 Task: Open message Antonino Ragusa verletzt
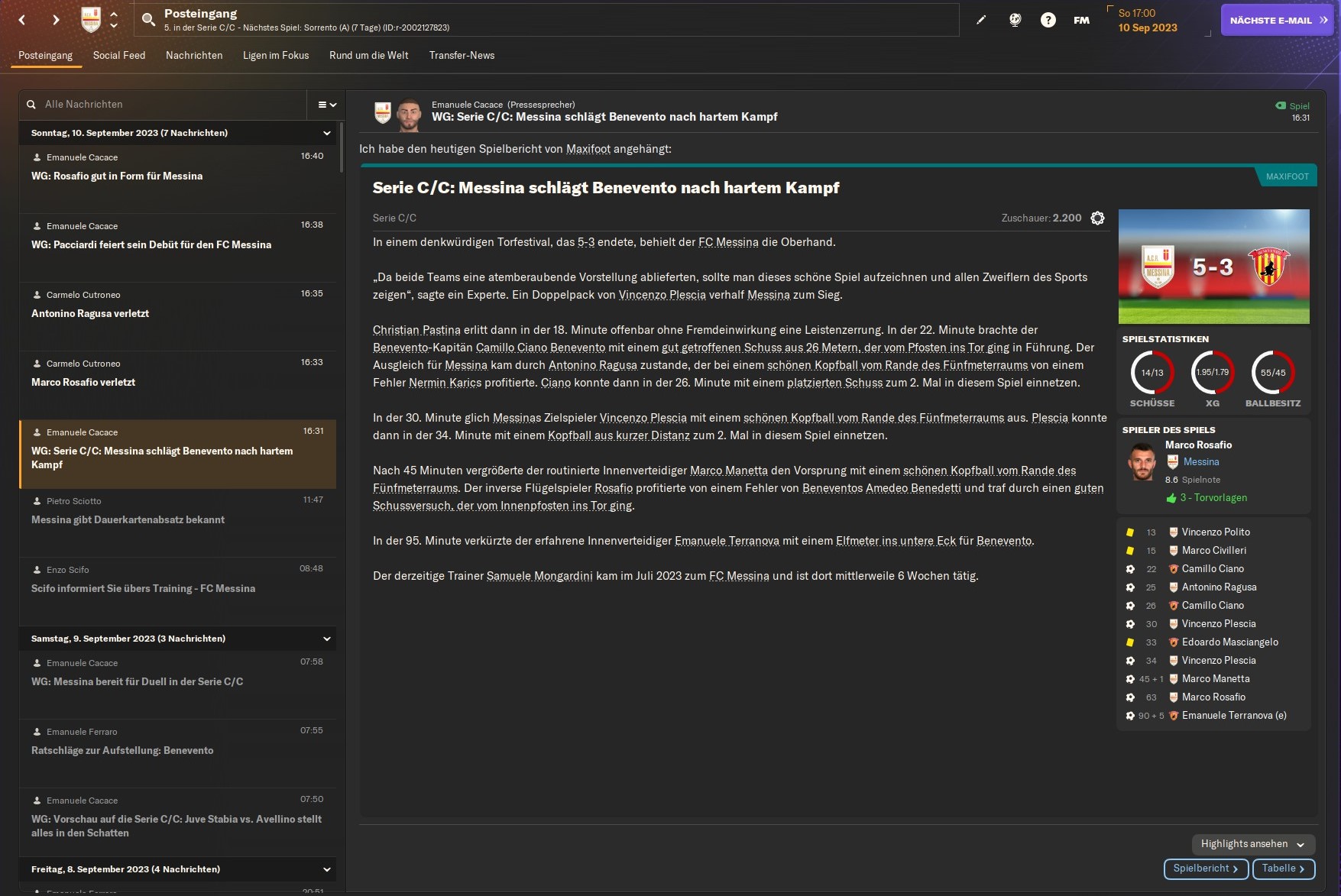[177, 317]
